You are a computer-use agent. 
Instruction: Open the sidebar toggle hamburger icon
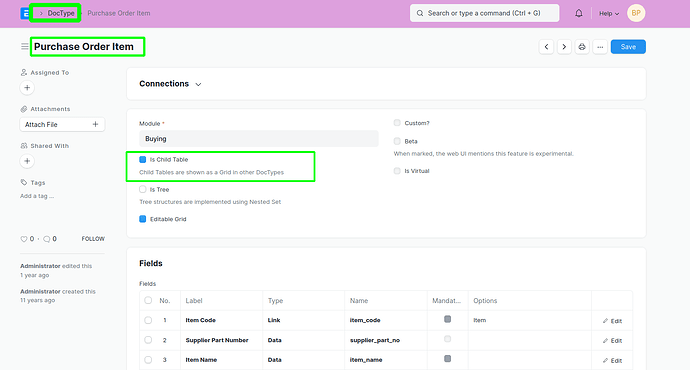[25, 46]
